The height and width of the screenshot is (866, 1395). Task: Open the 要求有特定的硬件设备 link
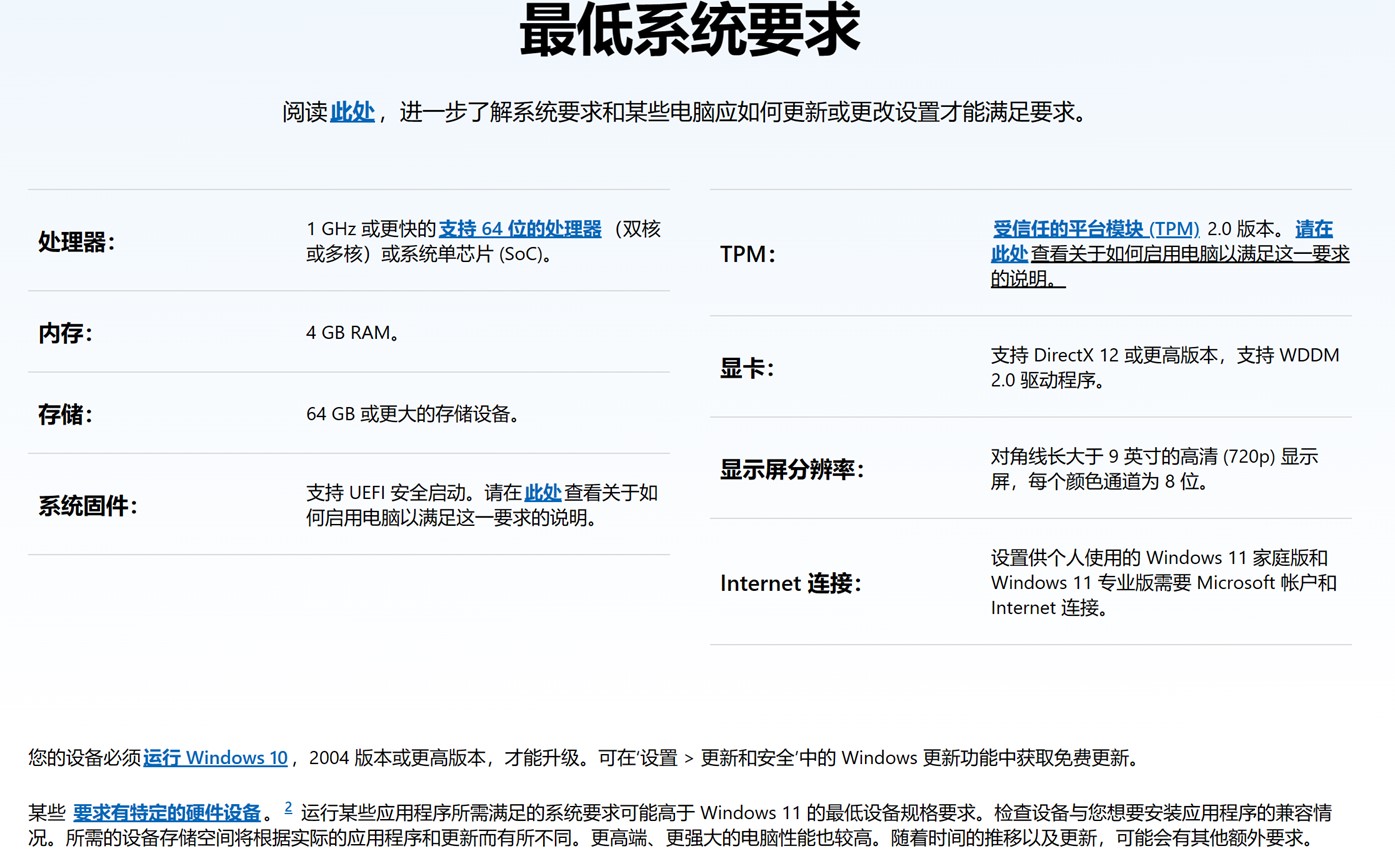pyautogui.click(x=165, y=812)
